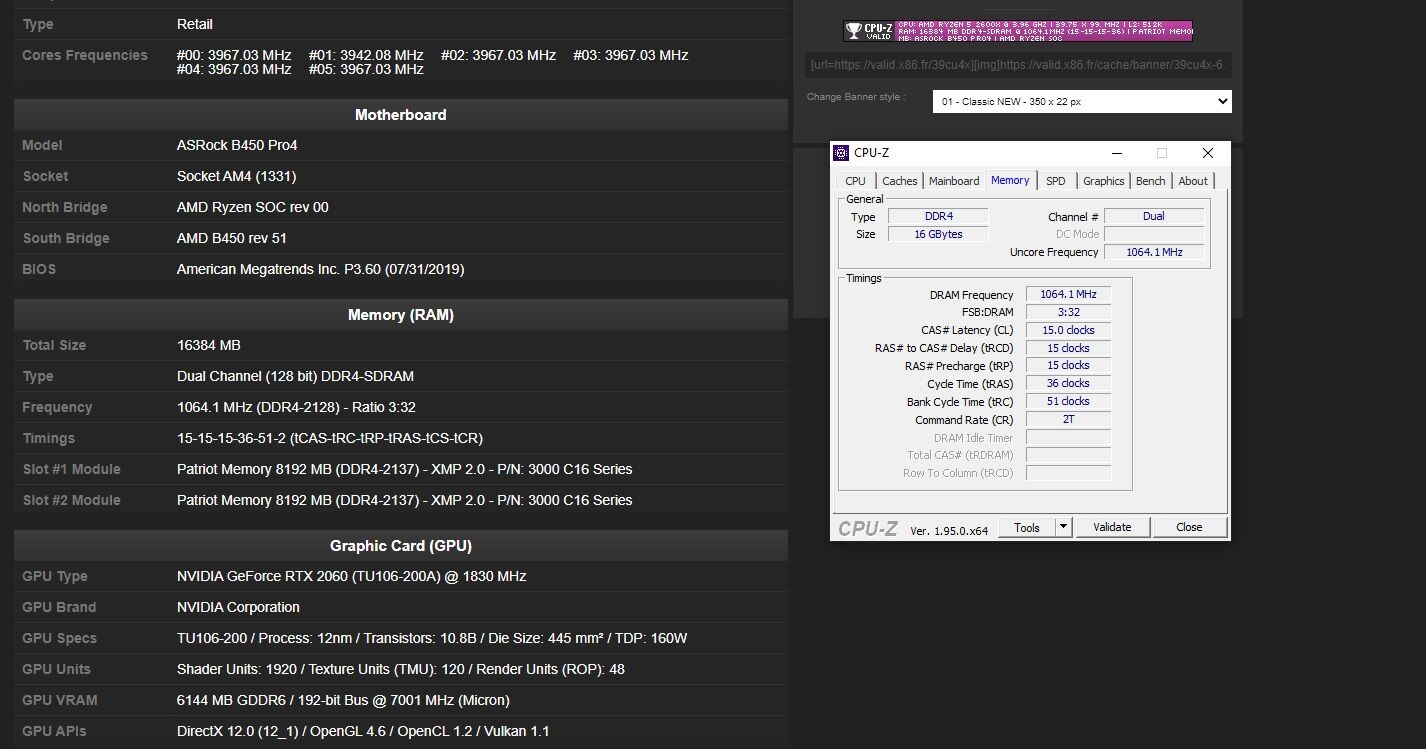Image resolution: width=1426 pixels, height=749 pixels.
Task: Click the Motherboard section header
Action: (x=401, y=115)
